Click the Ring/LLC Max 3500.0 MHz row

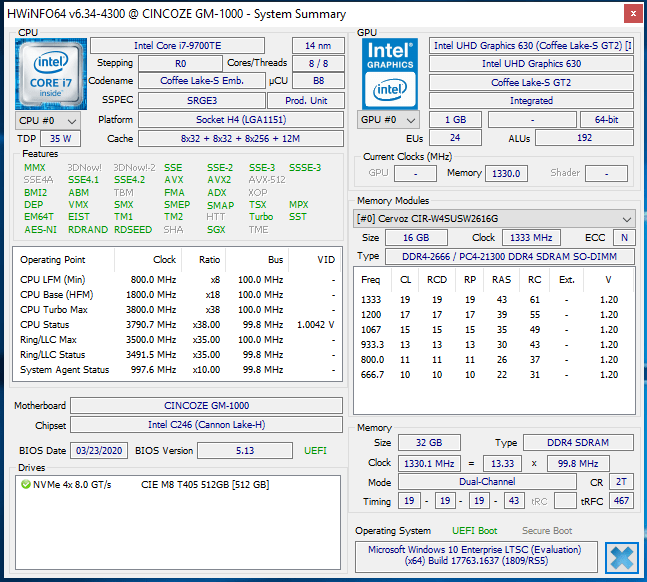click(x=177, y=340)
